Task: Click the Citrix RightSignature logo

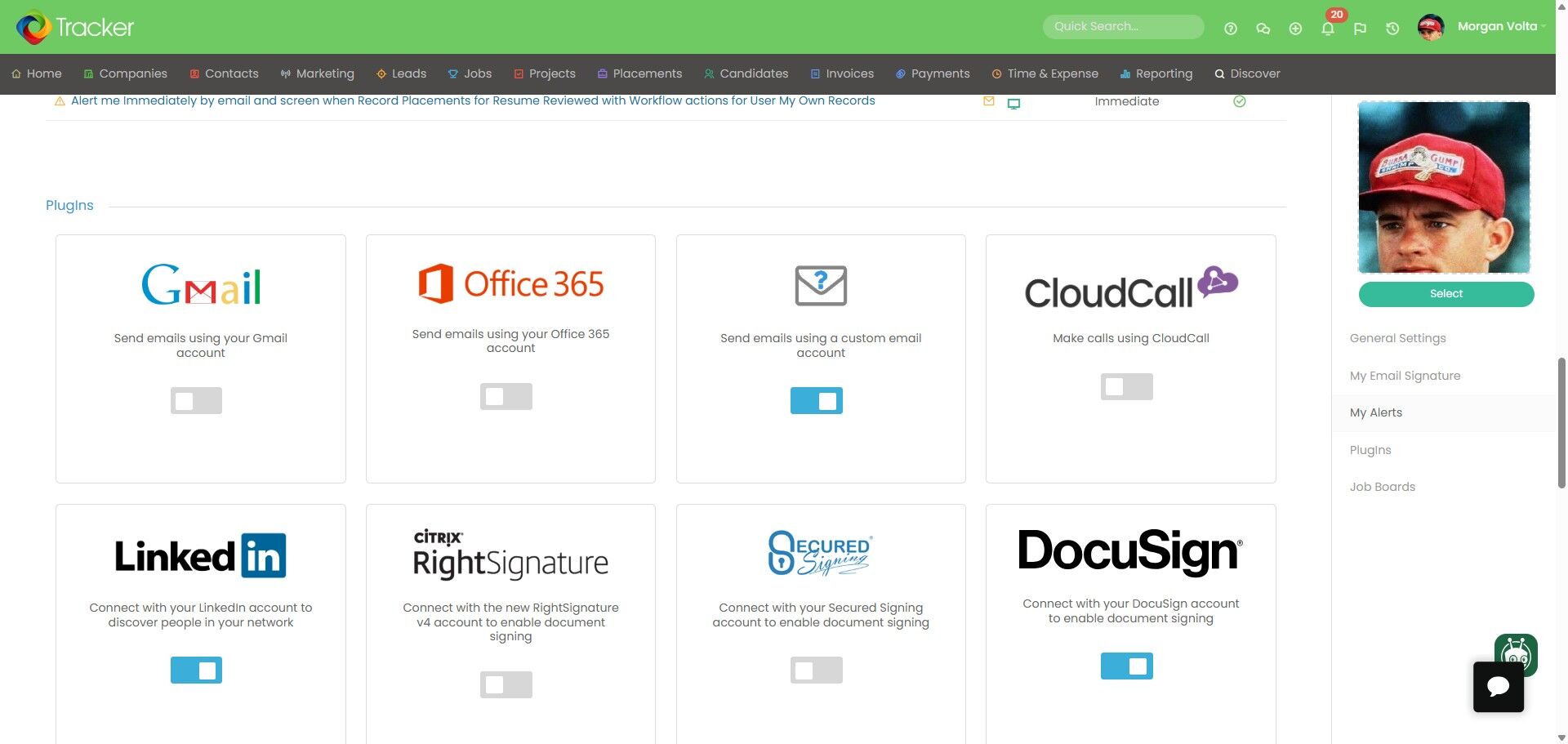Action: point(511,555)
